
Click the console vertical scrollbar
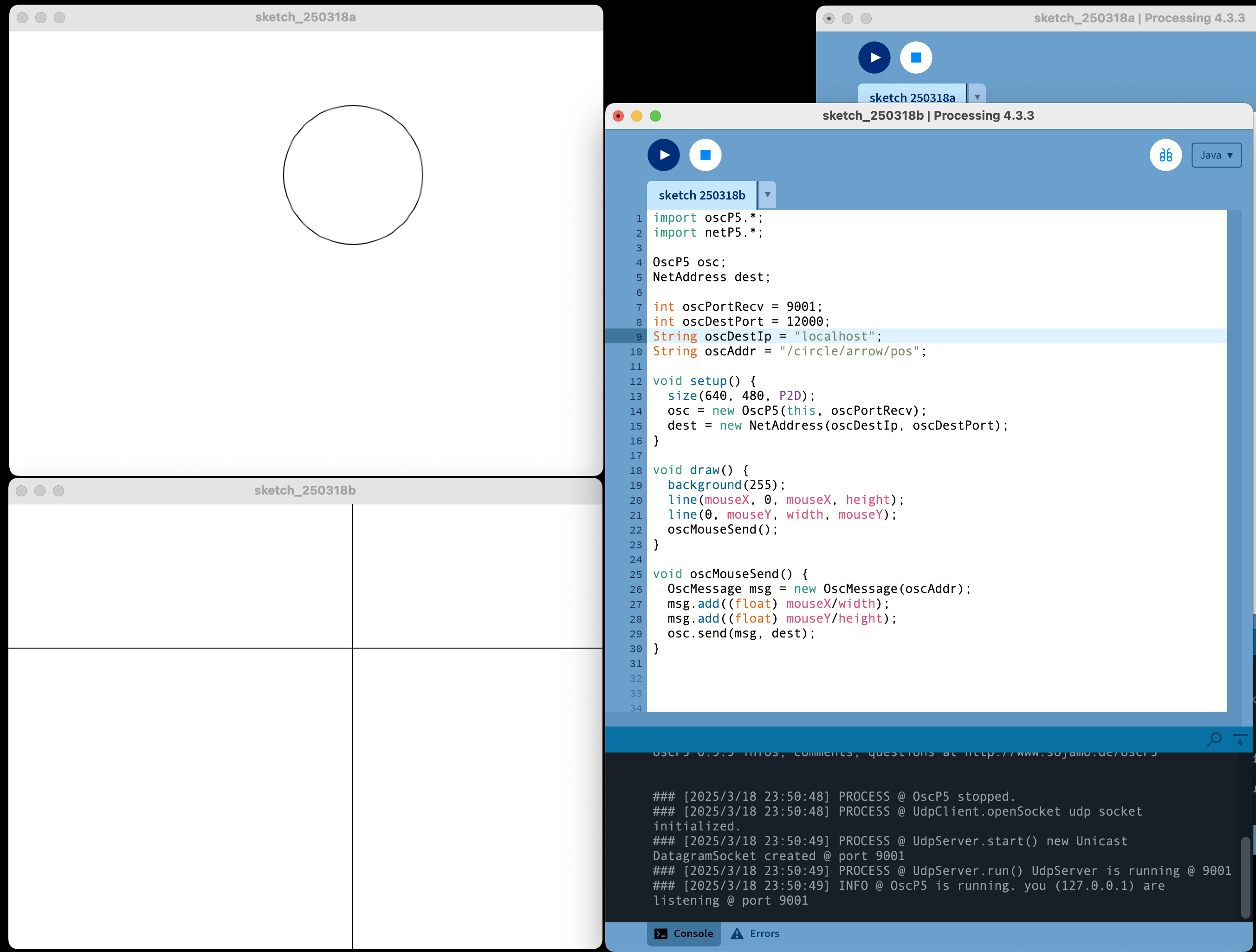tap(1245, 877)
